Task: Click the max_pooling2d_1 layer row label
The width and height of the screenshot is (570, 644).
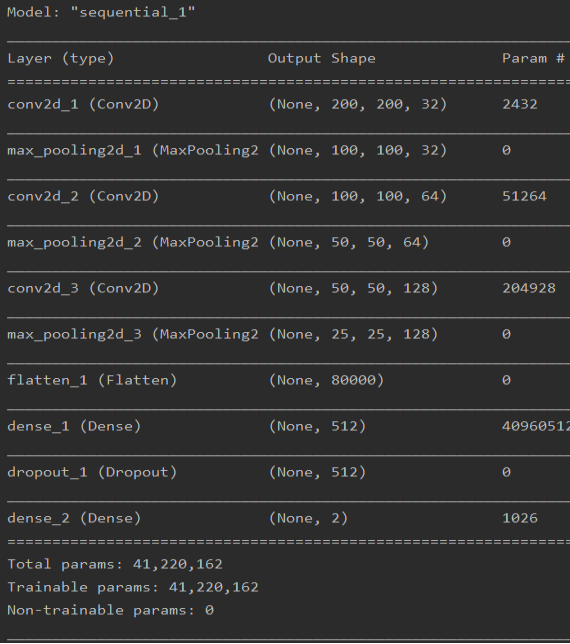Action: pyautogui.click(x=133, y=150)
